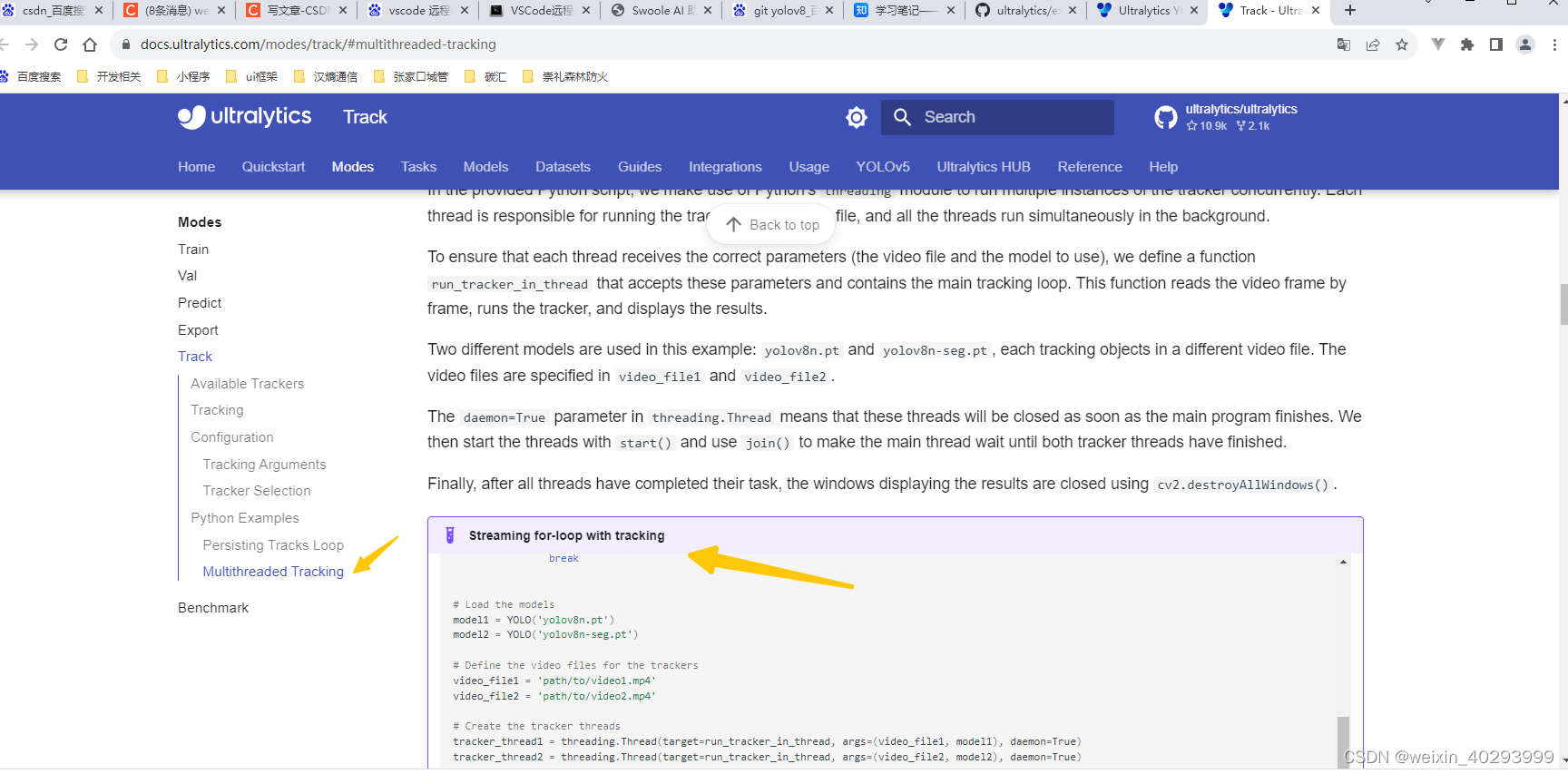Viewport: 1568px width, 774px height.
Task: Click the Ultralytics logo in header
Action: coord(244,117)
